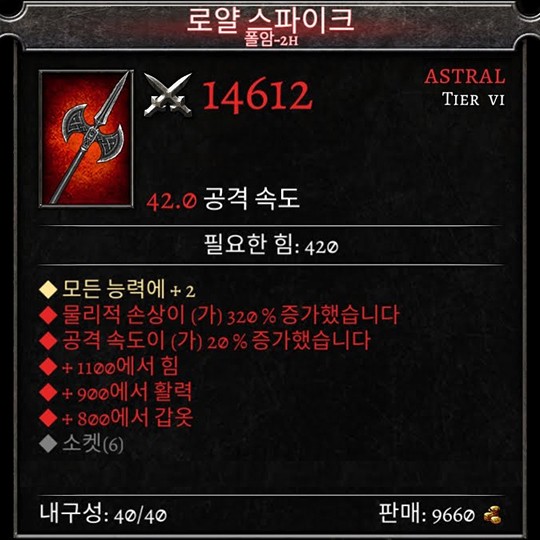Click the item title 로얄 스파이크
This screenshot has height=540, width=540.
(x=270, y=19)
